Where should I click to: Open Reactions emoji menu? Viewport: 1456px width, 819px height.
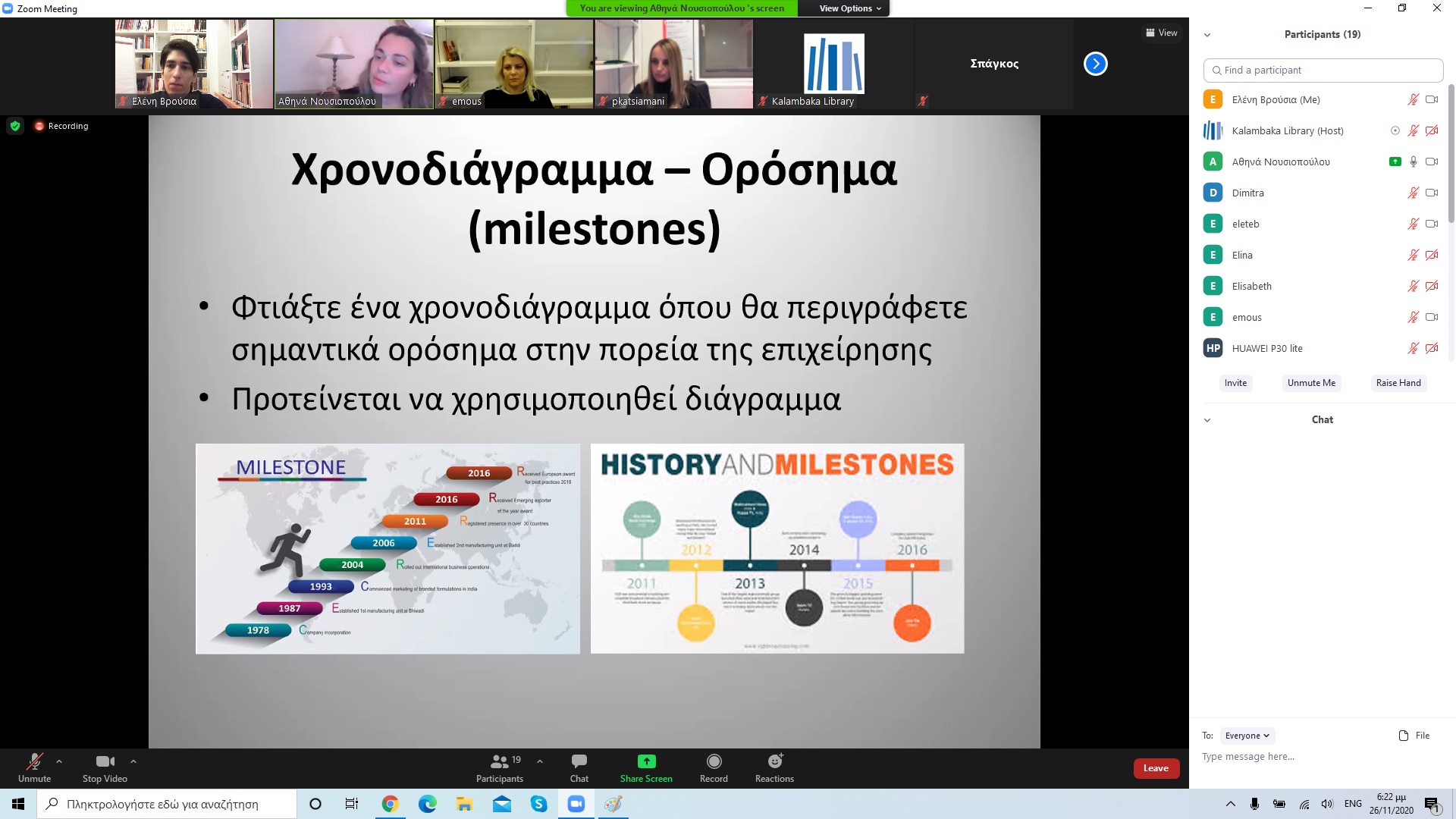coord(774,761)
